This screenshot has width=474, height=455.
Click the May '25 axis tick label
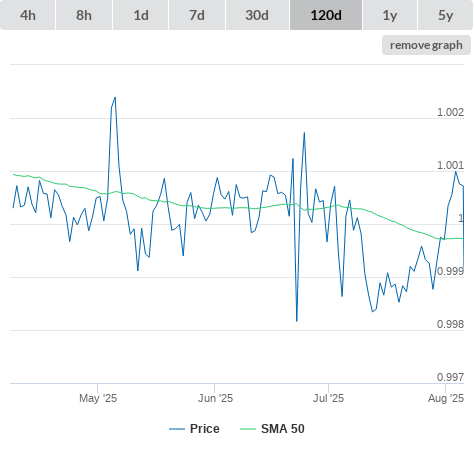98,398
